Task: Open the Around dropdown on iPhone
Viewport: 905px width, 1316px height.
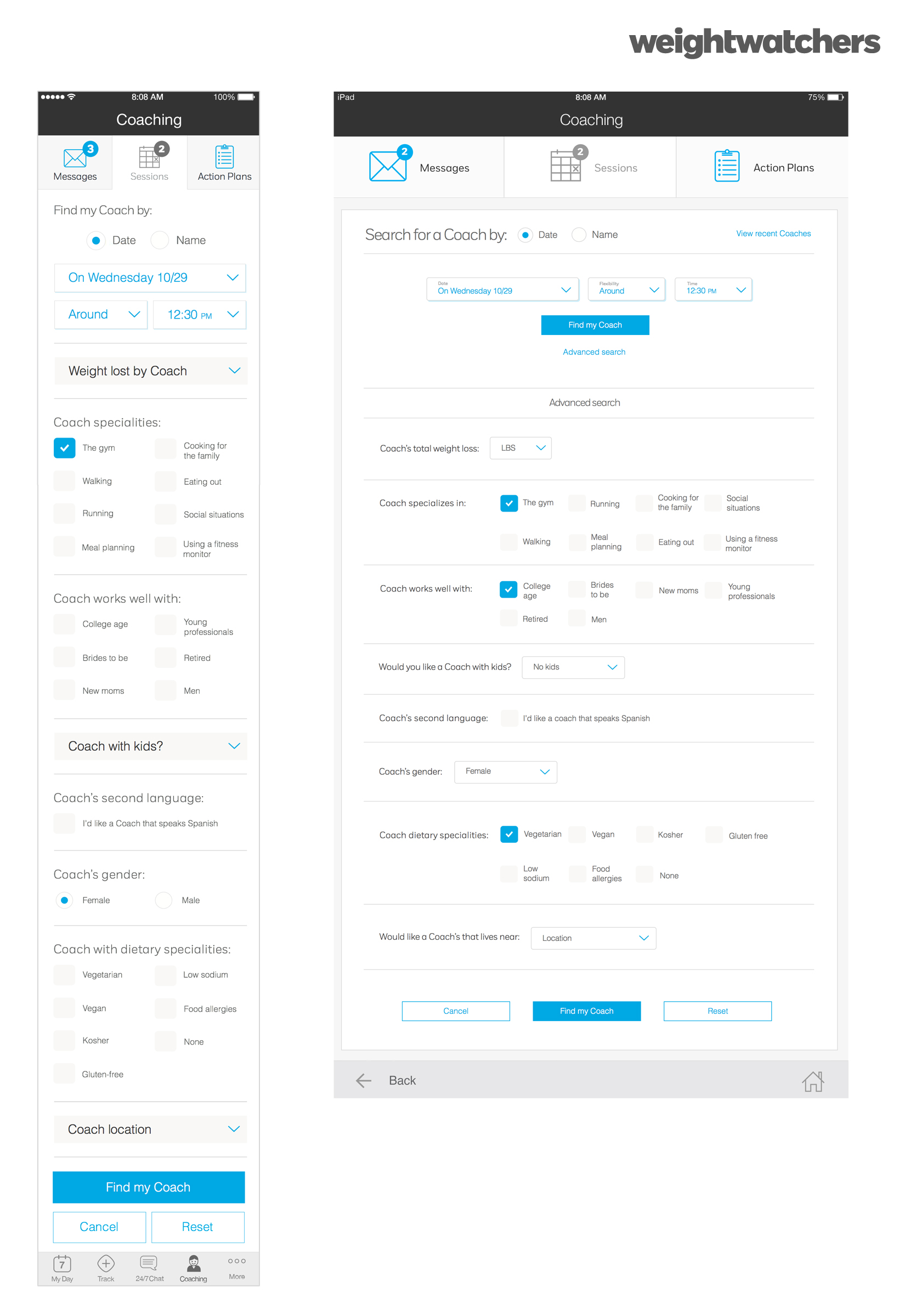Action: pyautogui.click(x=101, y=315)
